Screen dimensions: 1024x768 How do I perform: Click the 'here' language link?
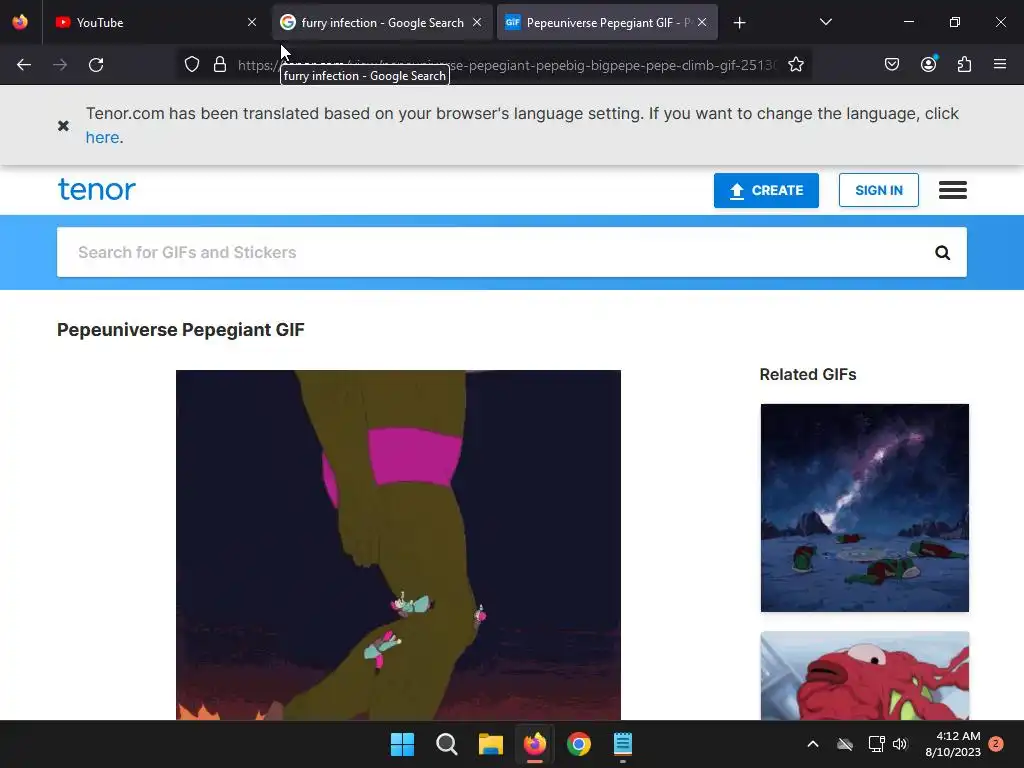103,137
